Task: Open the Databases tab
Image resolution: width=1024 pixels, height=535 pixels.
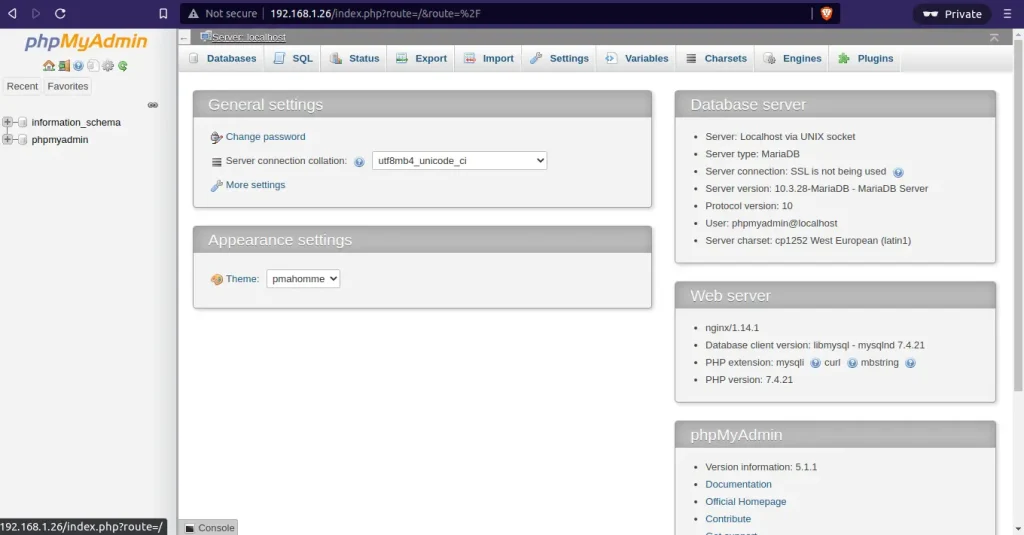Action: 222,58
